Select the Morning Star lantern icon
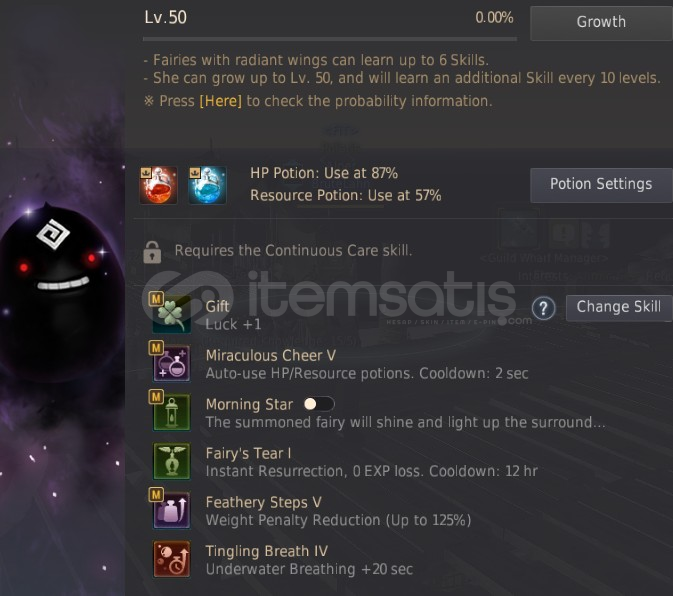The width and height of the screenshot is (673, 596). tap(172, 412)
